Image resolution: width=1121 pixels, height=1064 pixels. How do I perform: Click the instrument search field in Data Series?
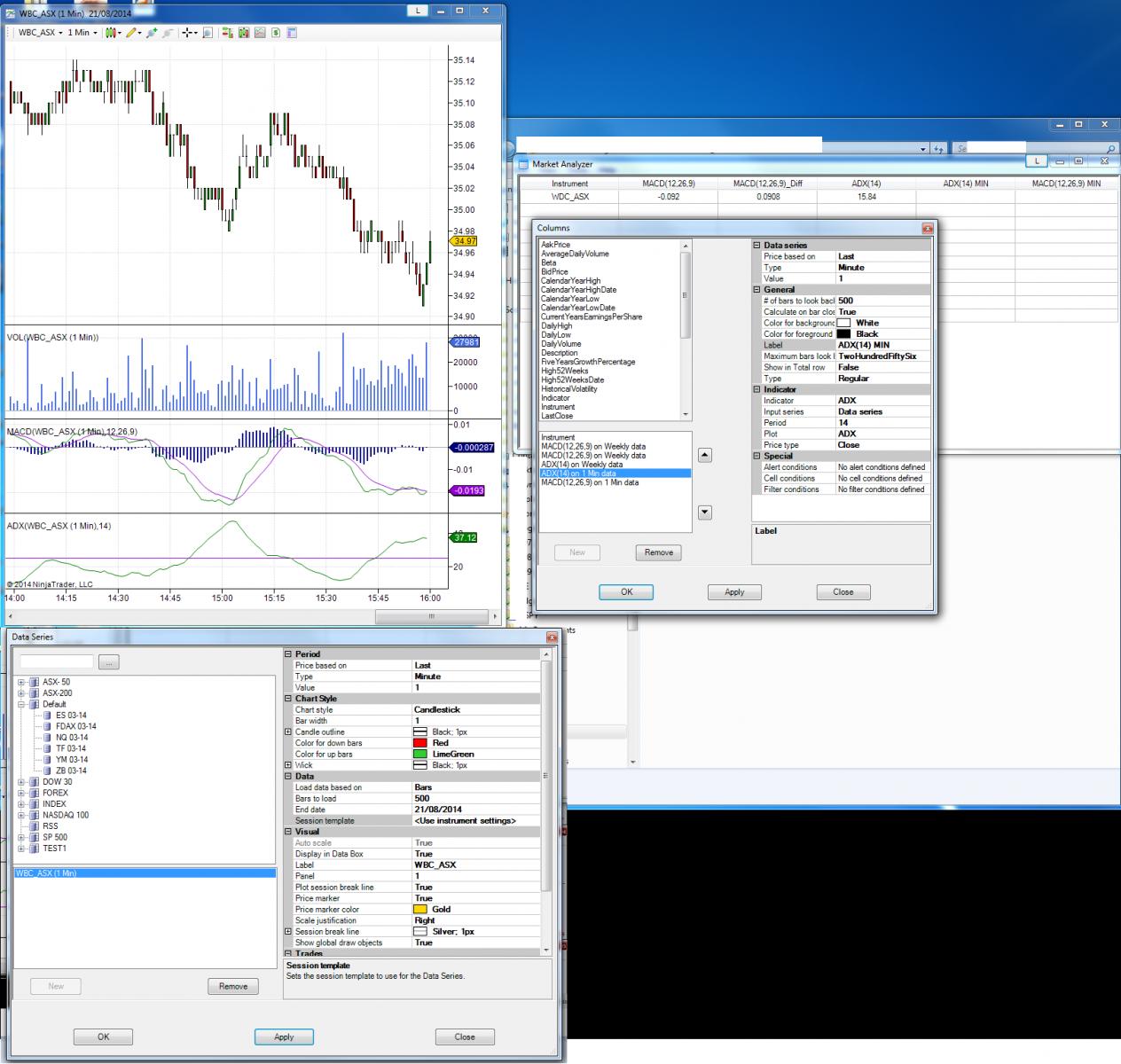[57, 662]
